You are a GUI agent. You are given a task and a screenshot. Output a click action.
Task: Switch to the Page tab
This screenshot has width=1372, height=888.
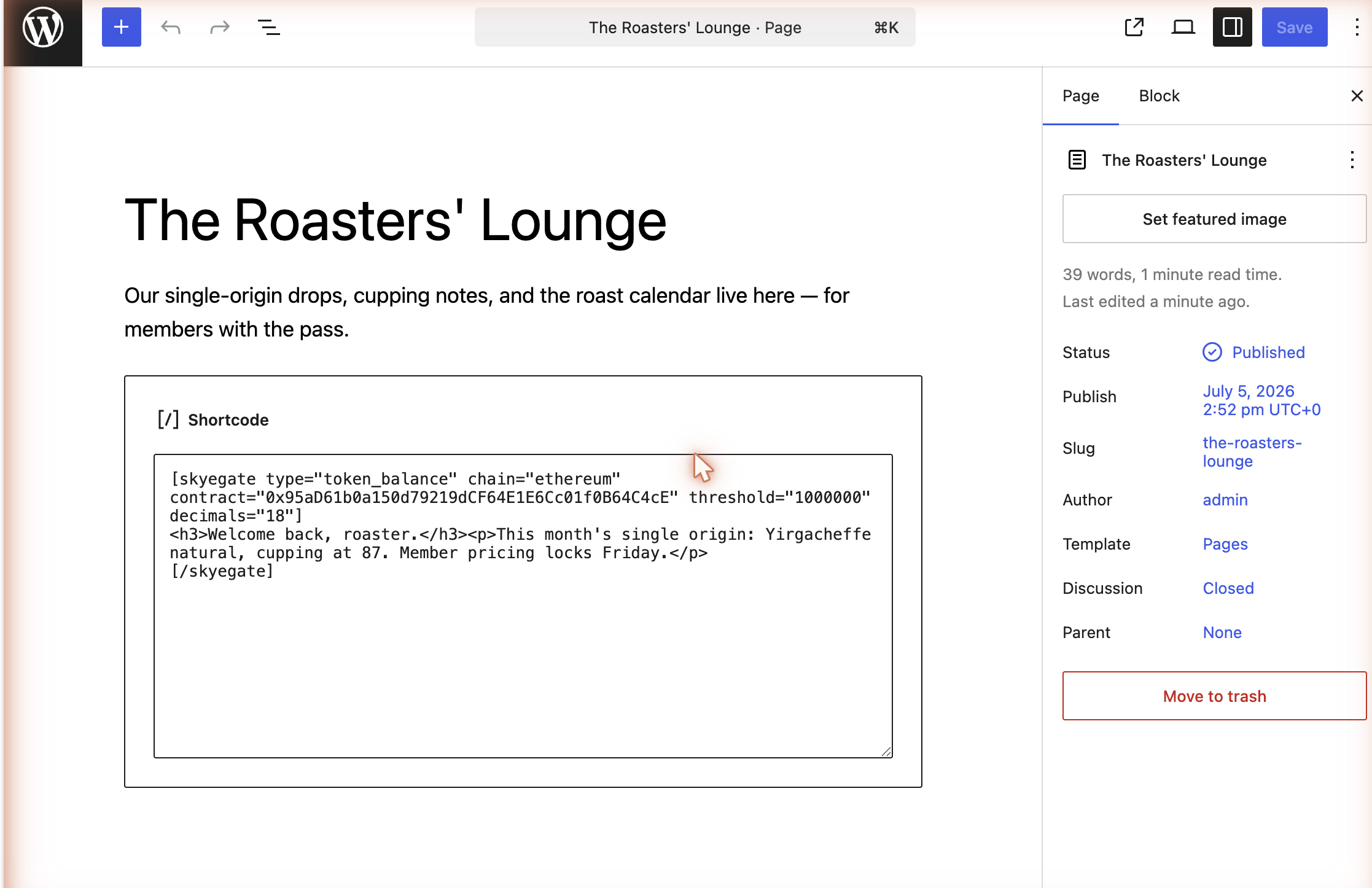click(x=1081, y=96)
